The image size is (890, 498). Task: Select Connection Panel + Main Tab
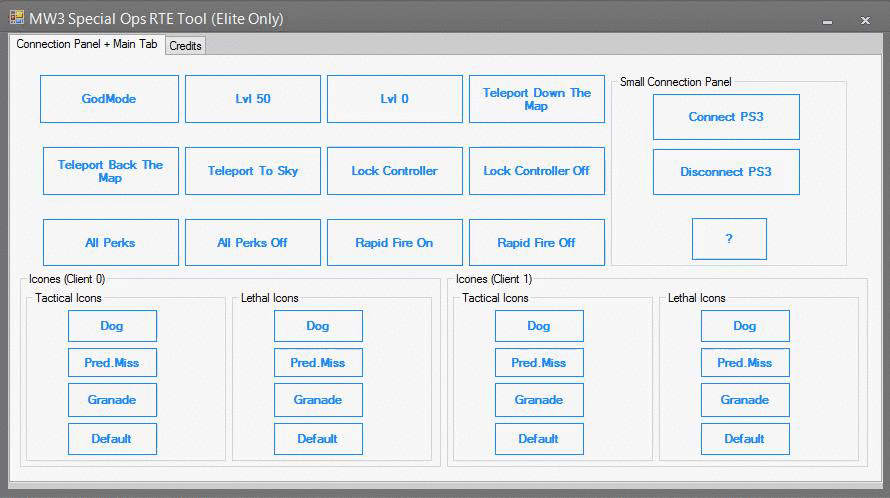click(86, 44)
